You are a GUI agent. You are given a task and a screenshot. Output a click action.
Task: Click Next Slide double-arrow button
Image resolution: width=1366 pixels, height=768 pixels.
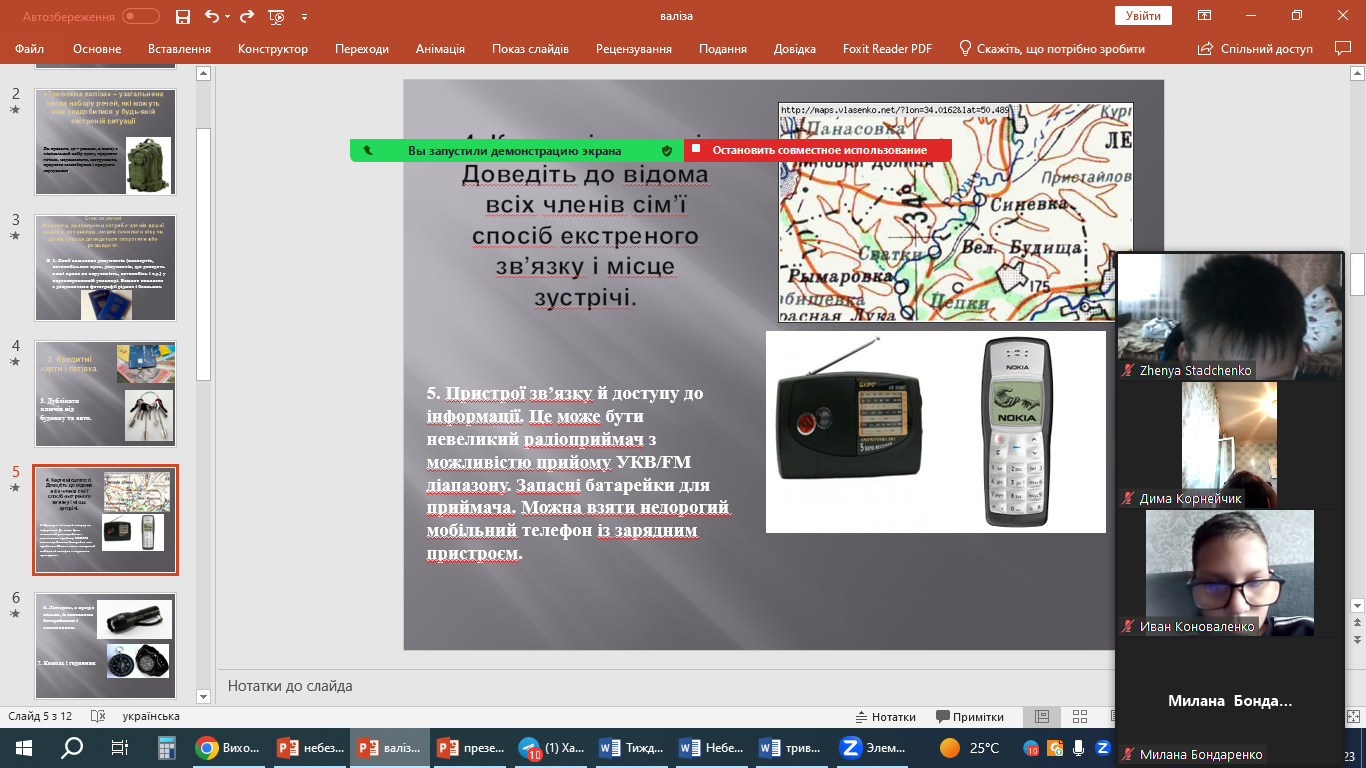1358,639
